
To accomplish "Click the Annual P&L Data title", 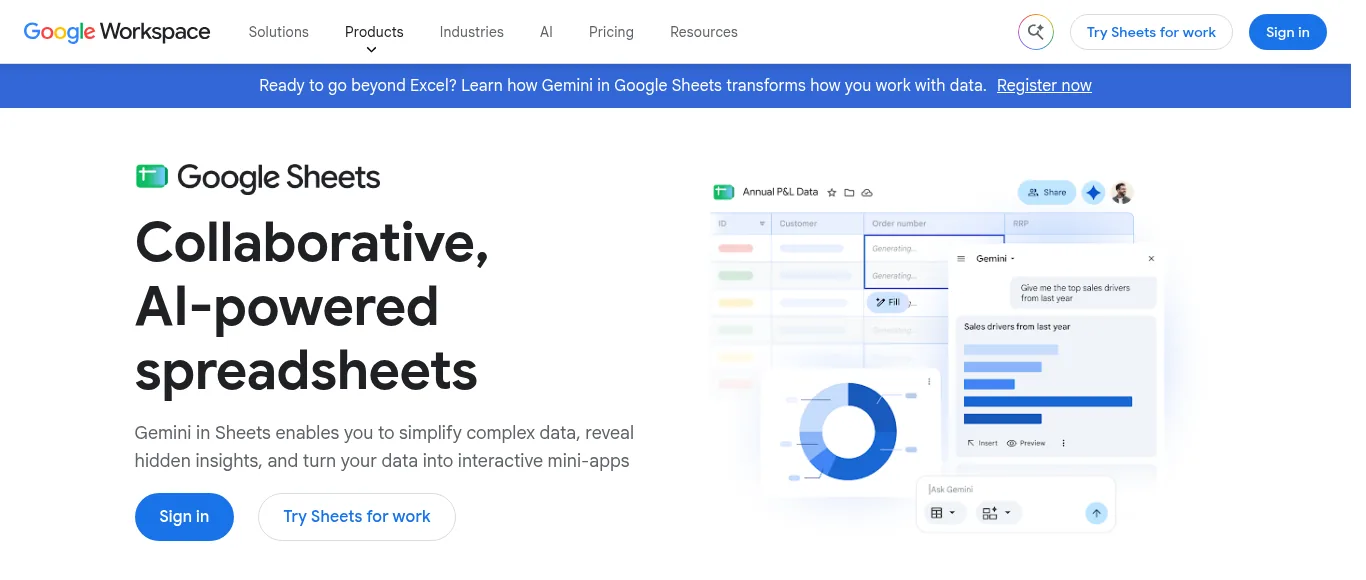I will pos(780,192).
